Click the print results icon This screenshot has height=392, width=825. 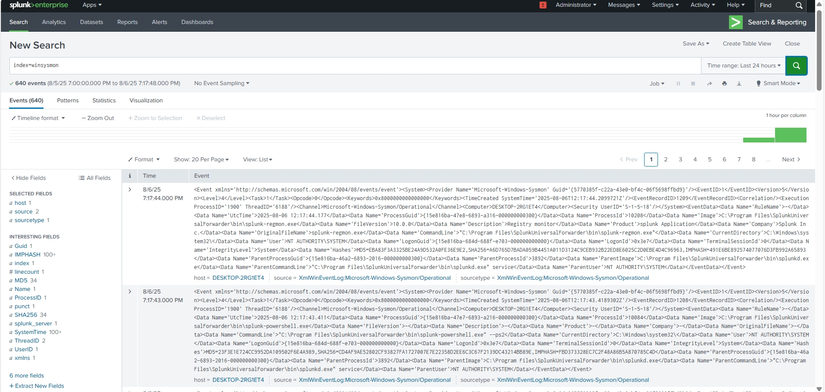click(x=724, y=84)
